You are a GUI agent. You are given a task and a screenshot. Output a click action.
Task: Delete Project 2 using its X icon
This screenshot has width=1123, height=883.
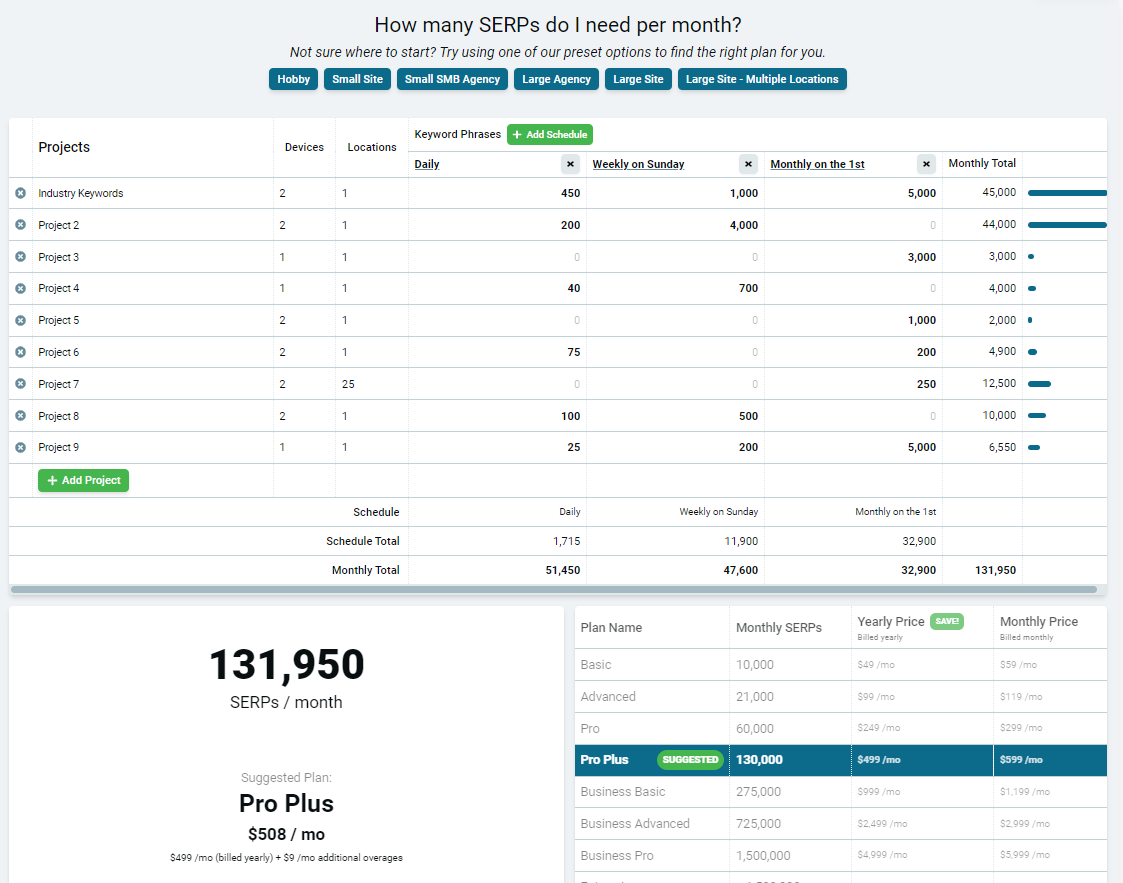point(21,225)
